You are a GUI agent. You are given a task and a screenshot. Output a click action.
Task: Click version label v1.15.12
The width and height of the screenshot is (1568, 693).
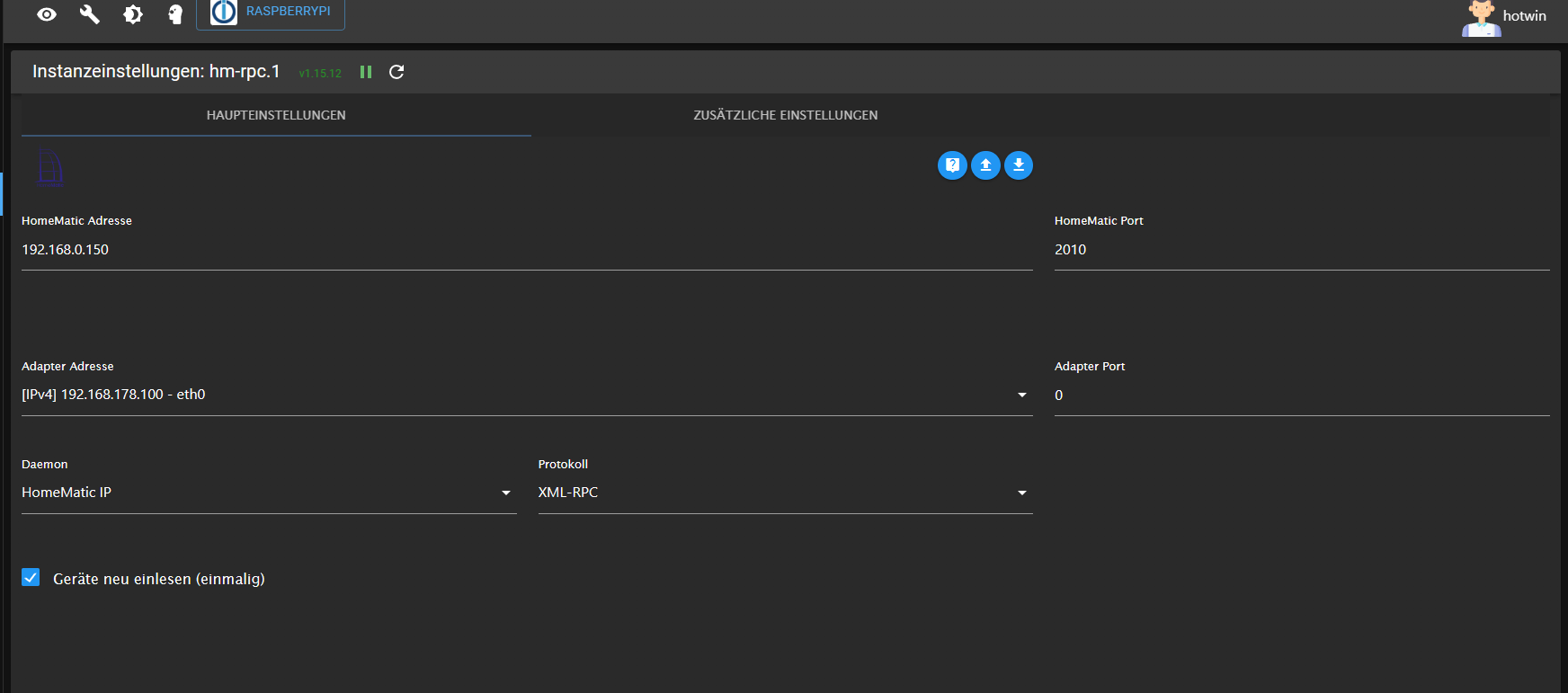tap(320, 74)
